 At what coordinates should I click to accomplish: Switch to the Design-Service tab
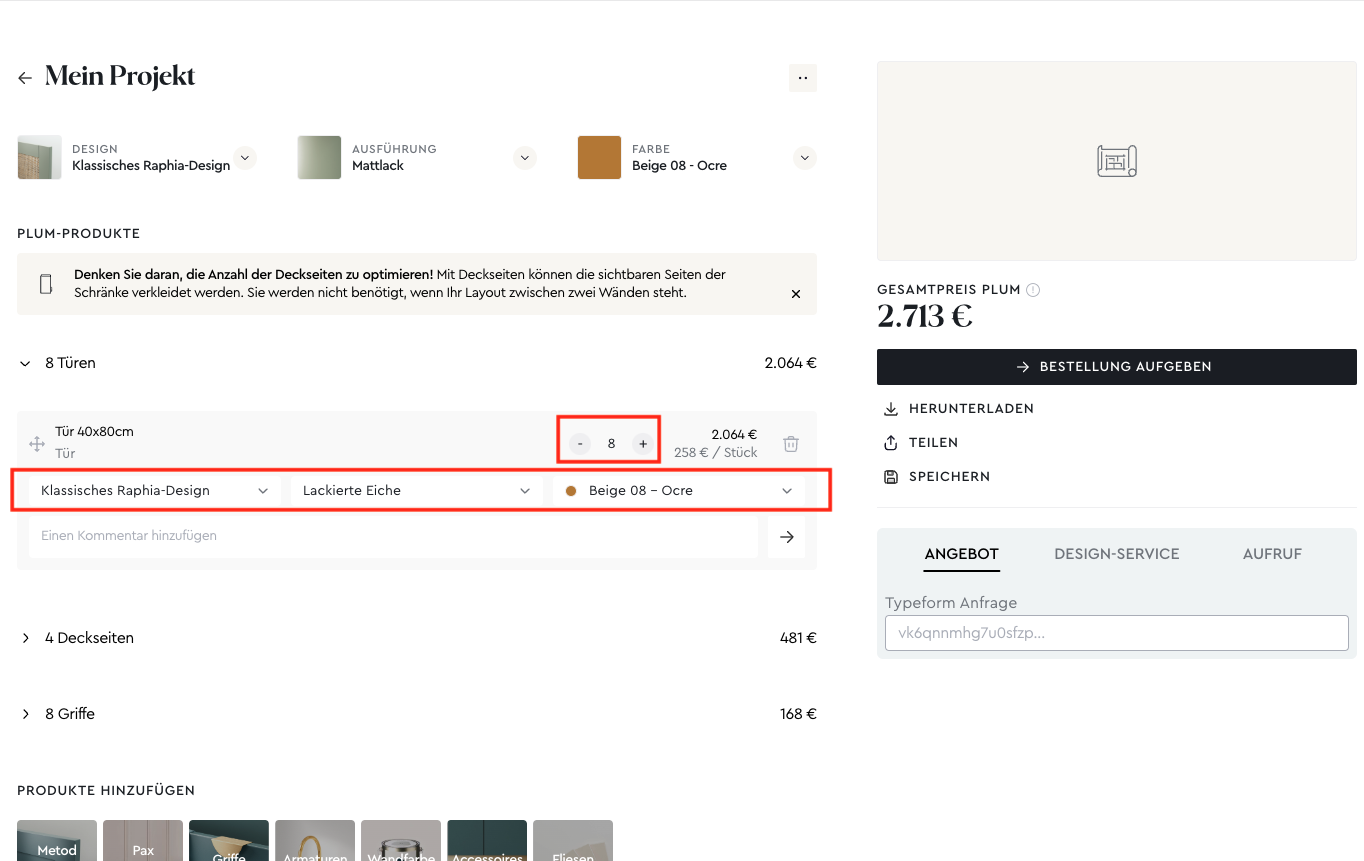pyautogui.click(x=1116, y=554)
